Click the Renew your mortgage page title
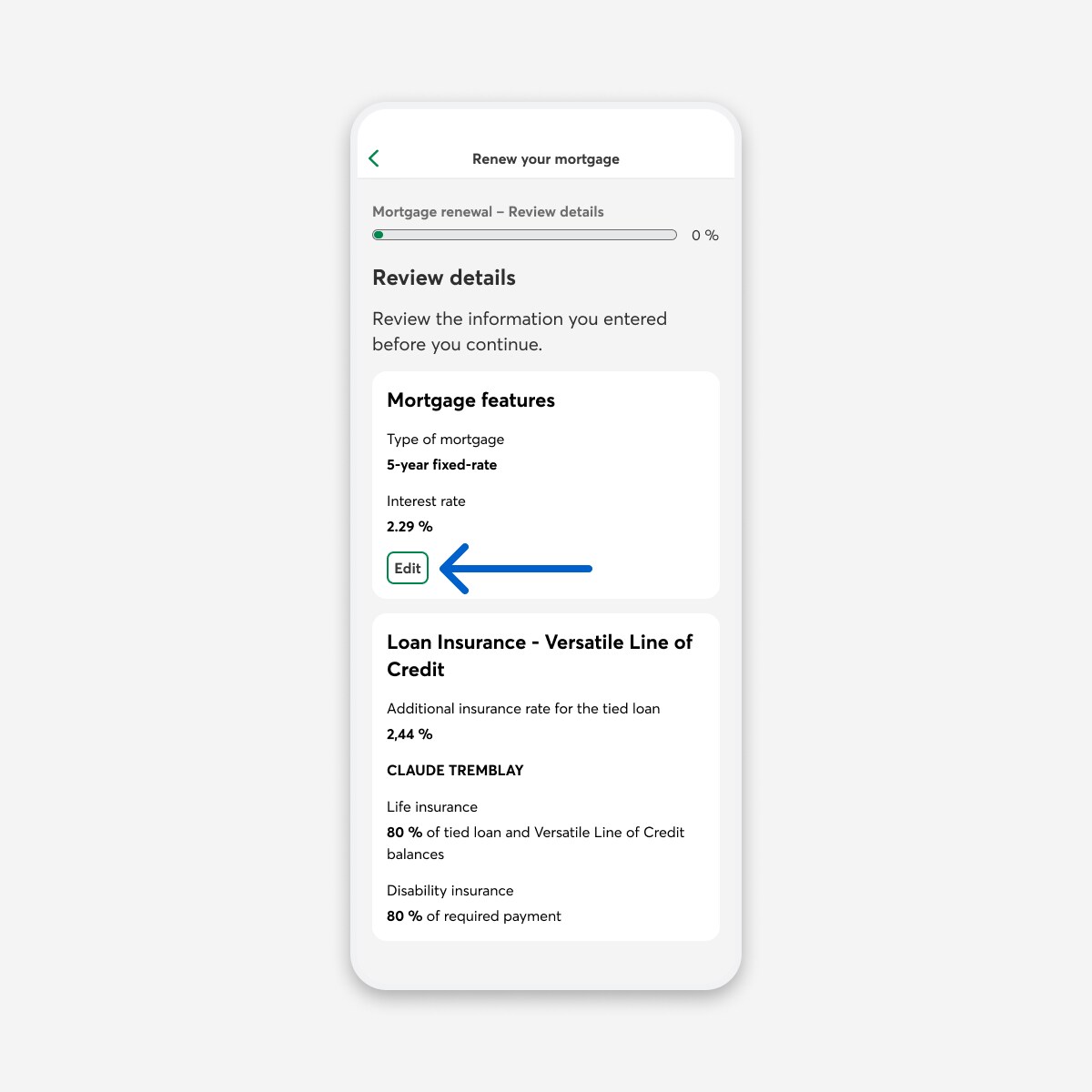This screenshot has height=1092, width=1092. tap(545, 158)
